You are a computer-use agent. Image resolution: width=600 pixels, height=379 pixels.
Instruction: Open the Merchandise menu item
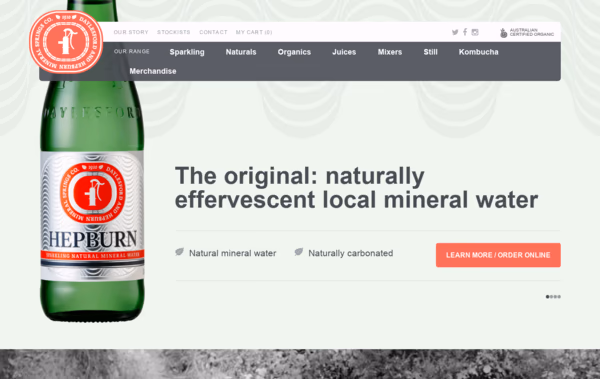(x=153, y=71)
